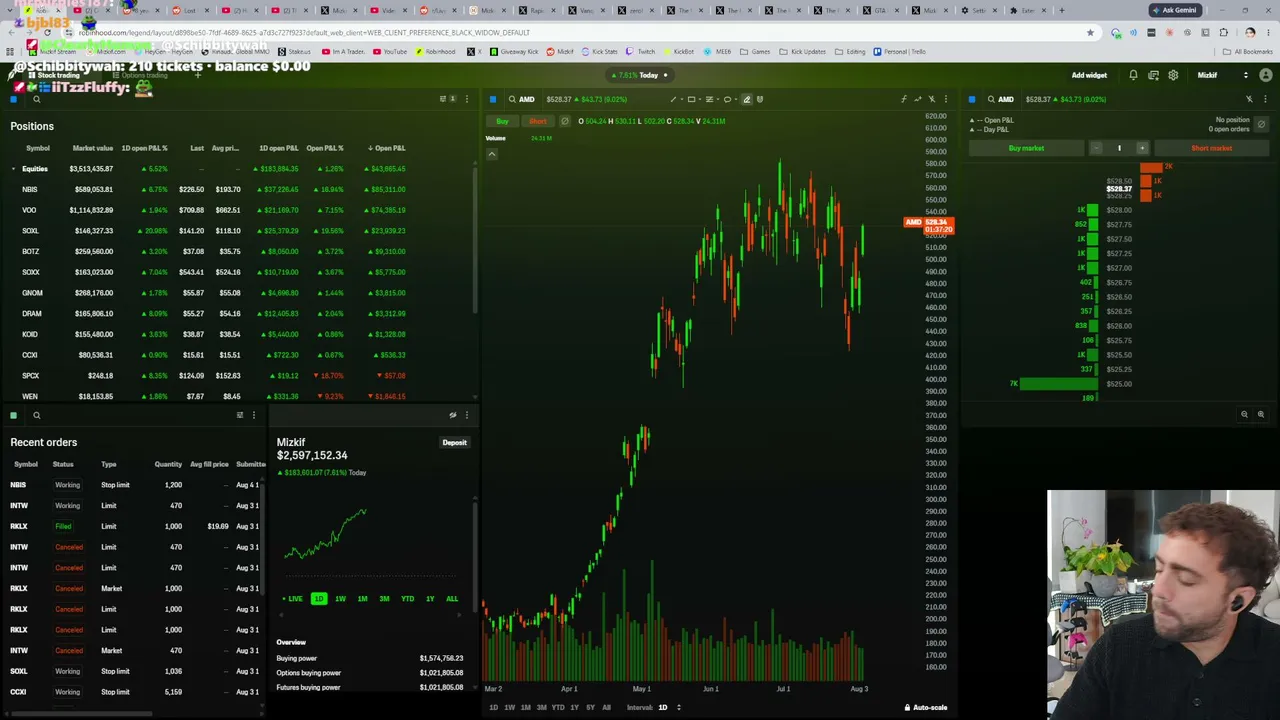The height and width of the screenshot is (720, 1280).
Task: Switch to the Stock trading layout tab
Action: coord(54,75)
